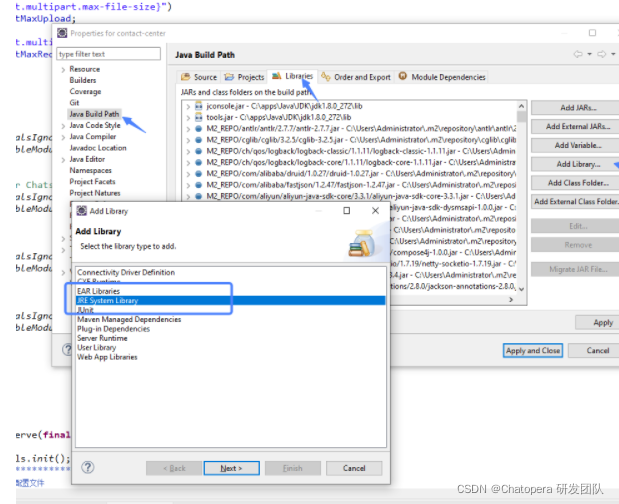619x504 pixels.
Task: Select the Libraries tab
Action: (x=293, y=76)
